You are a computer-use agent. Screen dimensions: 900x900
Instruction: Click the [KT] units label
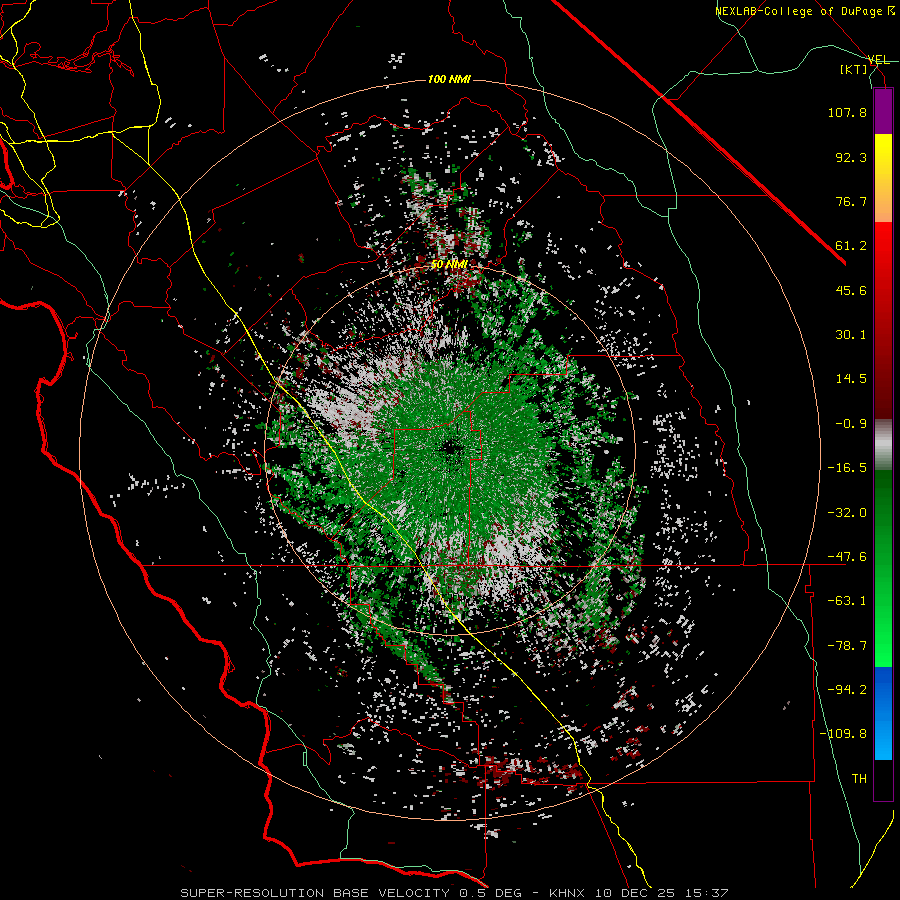click(x=854, y=69)
